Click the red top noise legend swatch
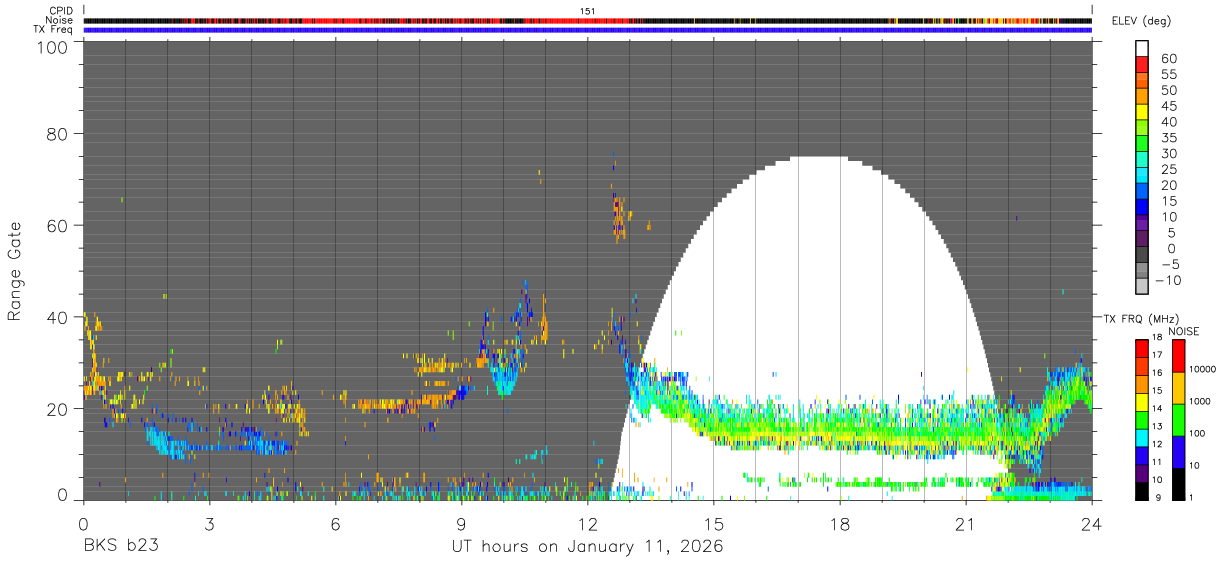The height and width of the screenshot is (567, 1228). (x=1177, y=356)
